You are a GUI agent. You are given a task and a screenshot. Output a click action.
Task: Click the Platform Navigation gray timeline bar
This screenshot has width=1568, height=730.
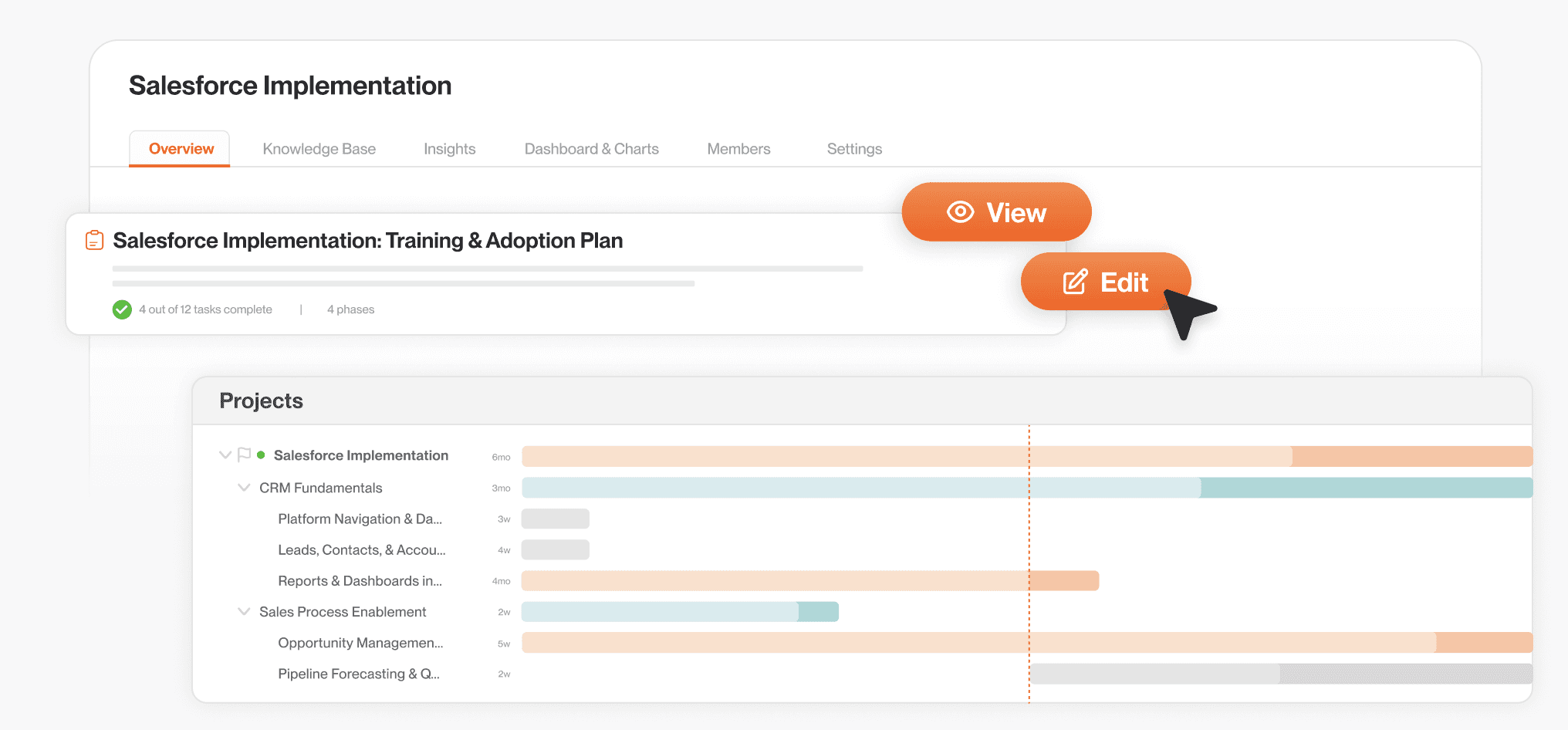pos(556,519)
